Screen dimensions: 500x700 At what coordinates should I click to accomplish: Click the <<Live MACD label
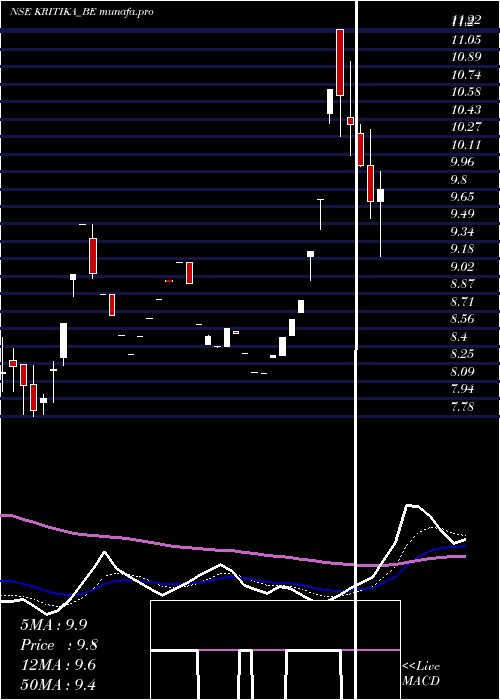(421, 674)
